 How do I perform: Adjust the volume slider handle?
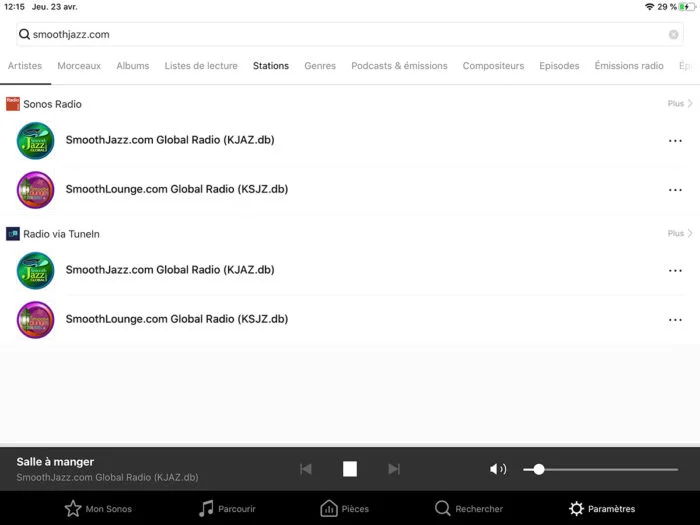pyautogui.click(x=539, y=469)
